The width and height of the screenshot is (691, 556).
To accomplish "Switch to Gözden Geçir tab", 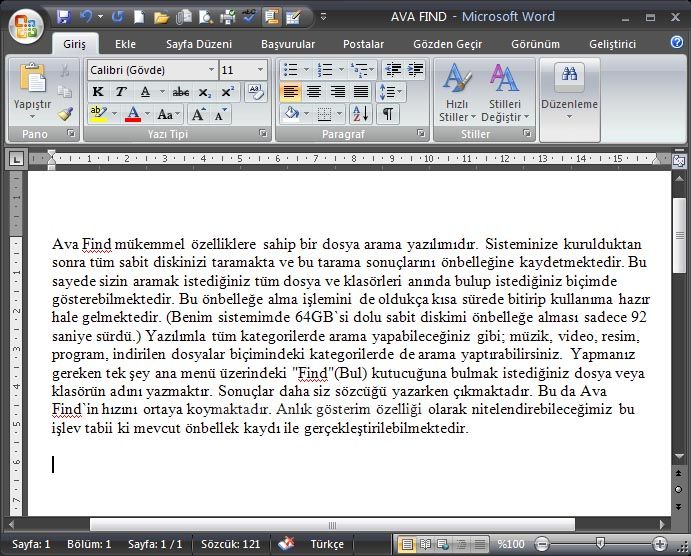I will pos(447,44).
